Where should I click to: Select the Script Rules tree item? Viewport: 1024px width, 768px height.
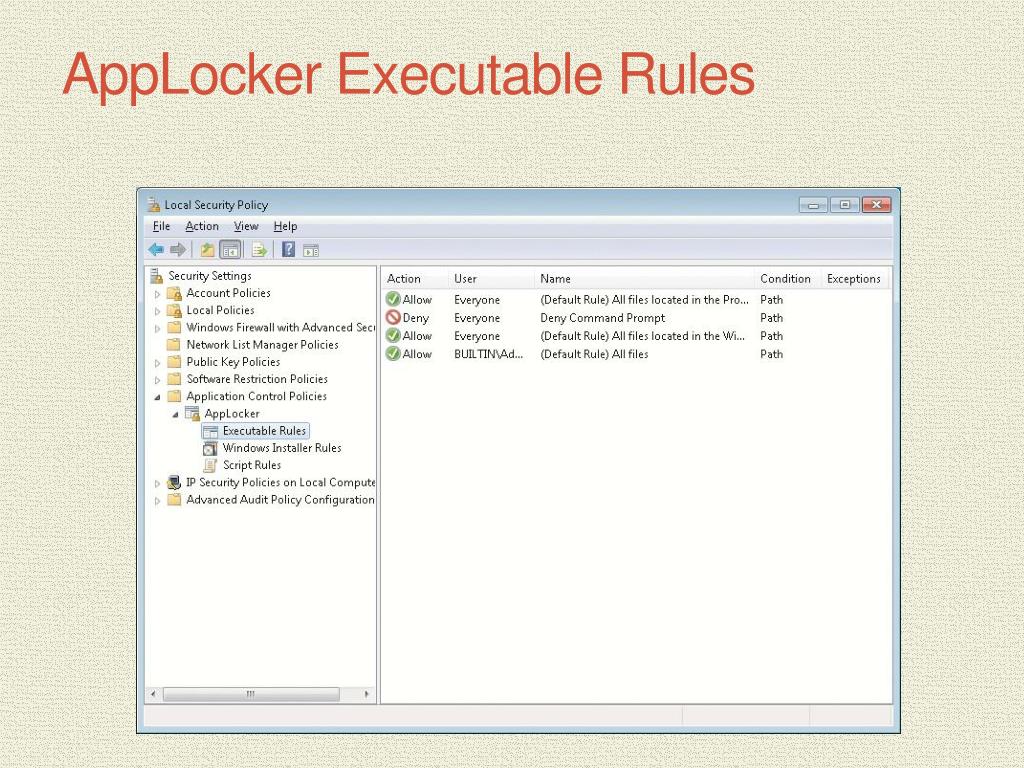[x=251, y=465]
